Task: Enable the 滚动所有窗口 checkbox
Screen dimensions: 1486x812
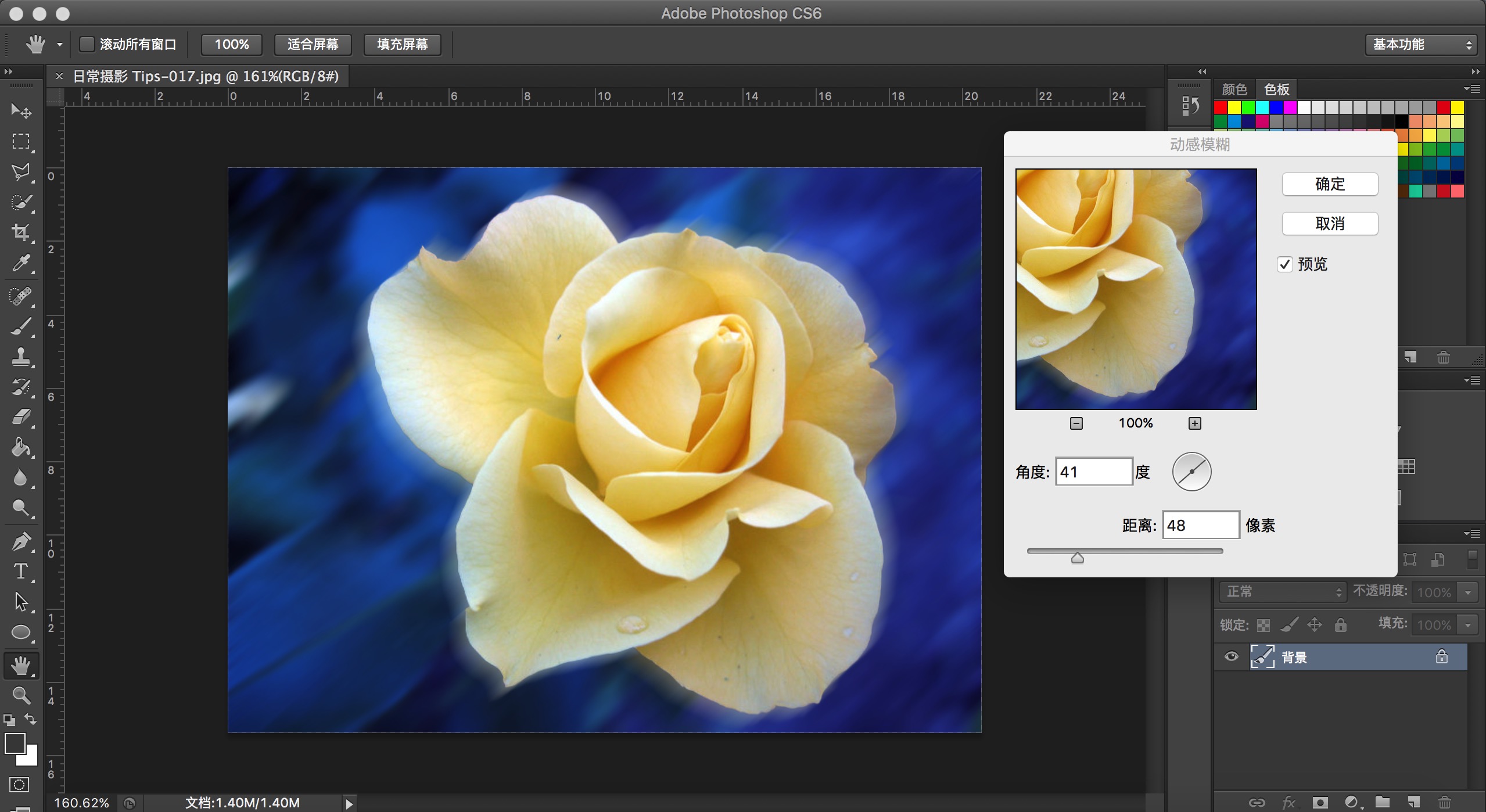Action: click(x=87, y=44)
